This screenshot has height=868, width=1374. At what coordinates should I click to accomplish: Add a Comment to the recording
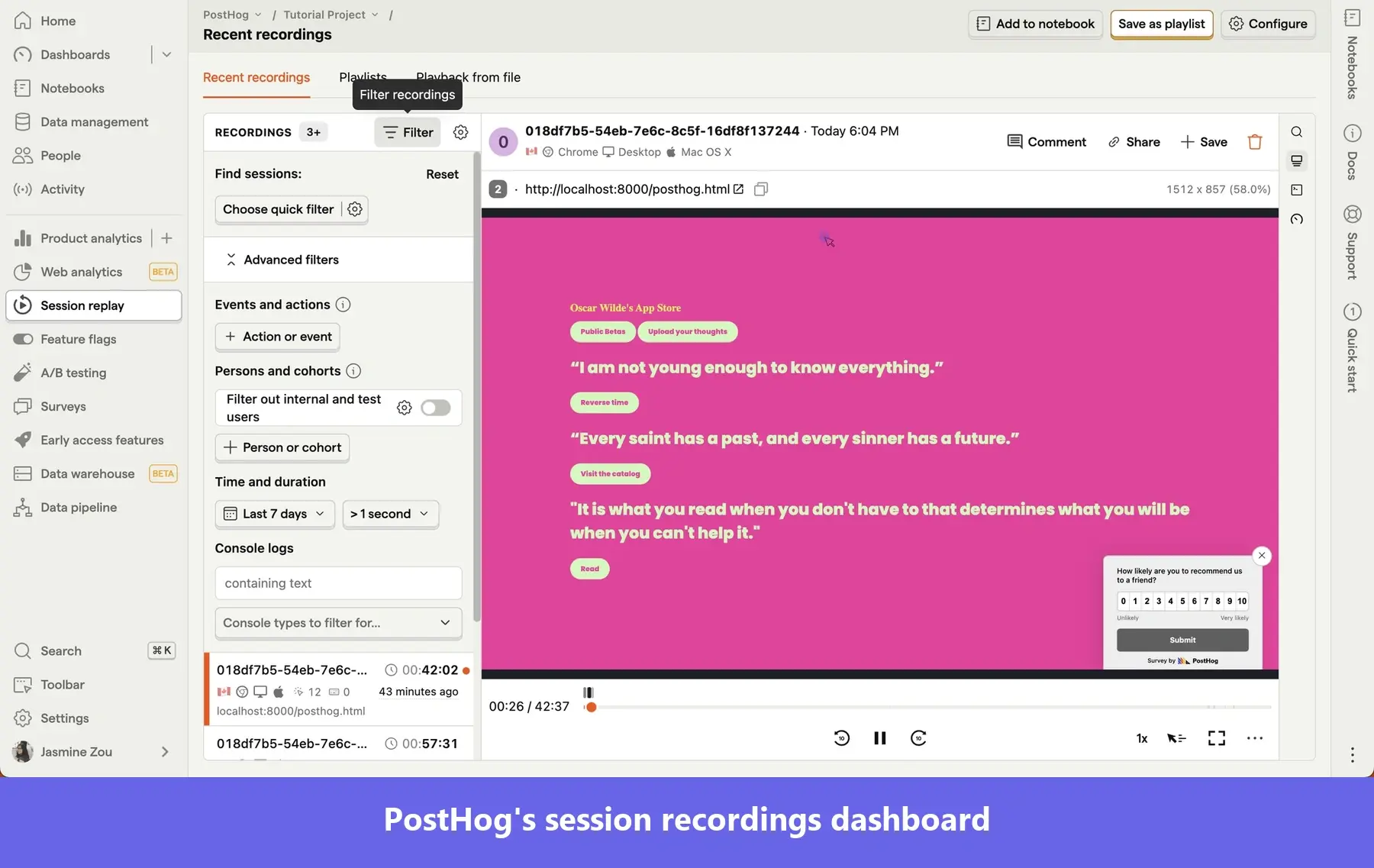click(1047, 142)
